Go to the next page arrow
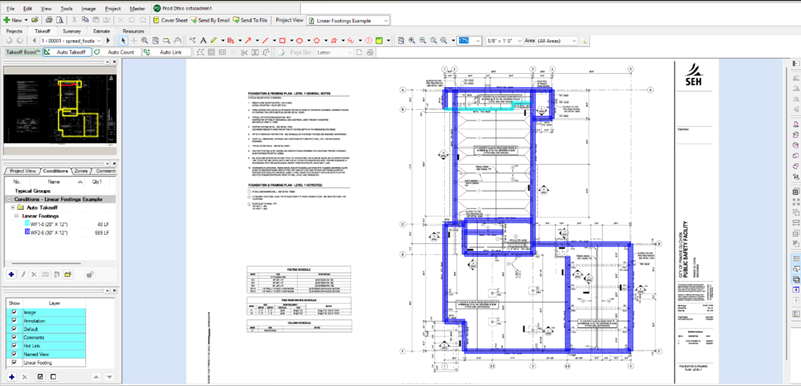 (108, 40)
